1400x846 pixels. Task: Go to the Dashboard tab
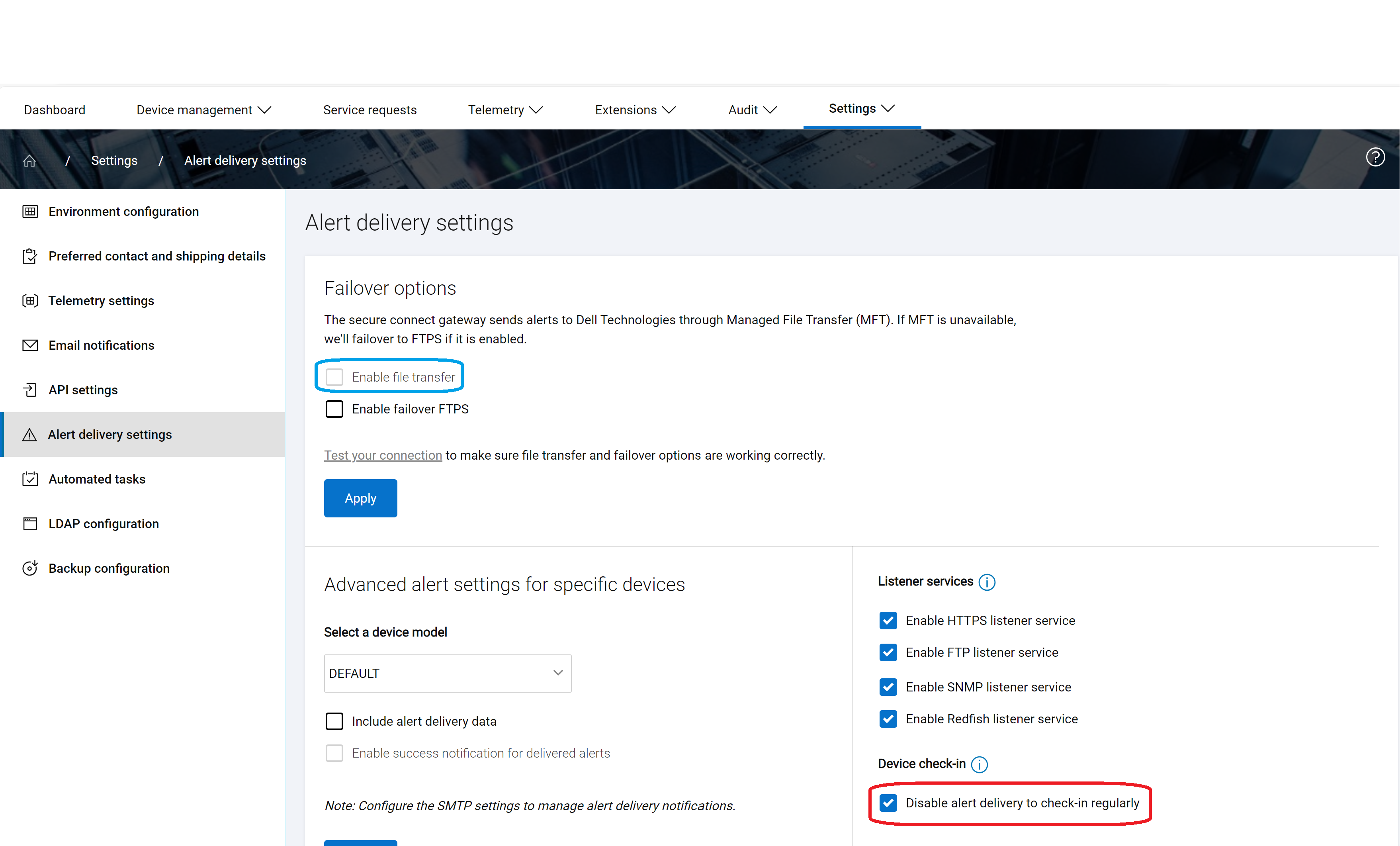click(x=55, y=110)
